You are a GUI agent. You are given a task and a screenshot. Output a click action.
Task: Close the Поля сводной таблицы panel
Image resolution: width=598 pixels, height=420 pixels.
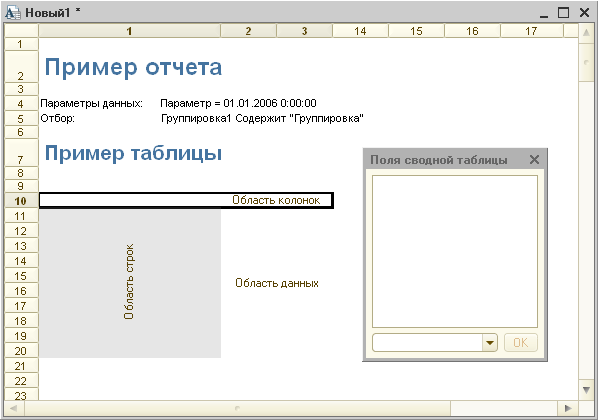point(534,159)
